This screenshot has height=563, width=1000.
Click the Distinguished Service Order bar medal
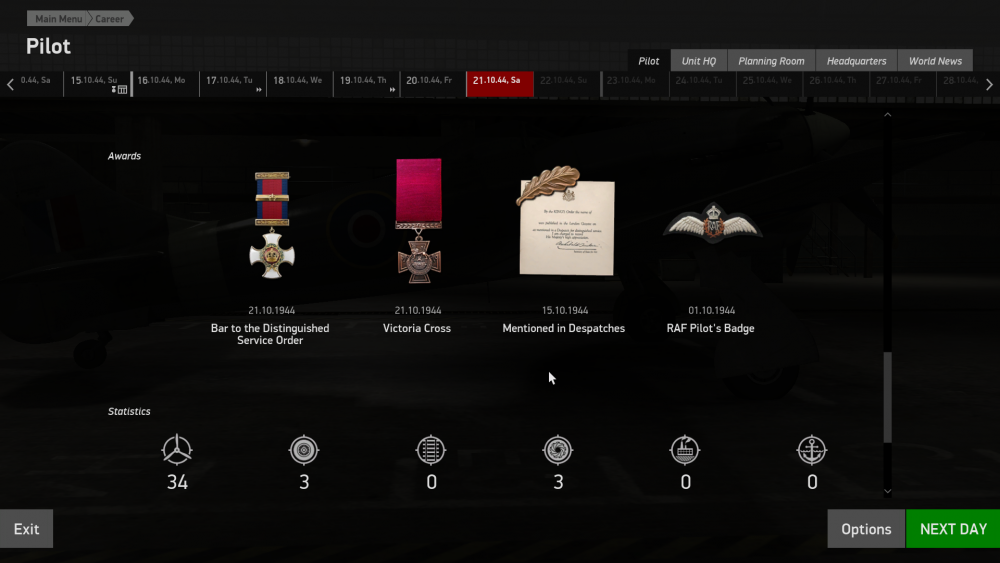pyautogui.click(x=272, y=224)
